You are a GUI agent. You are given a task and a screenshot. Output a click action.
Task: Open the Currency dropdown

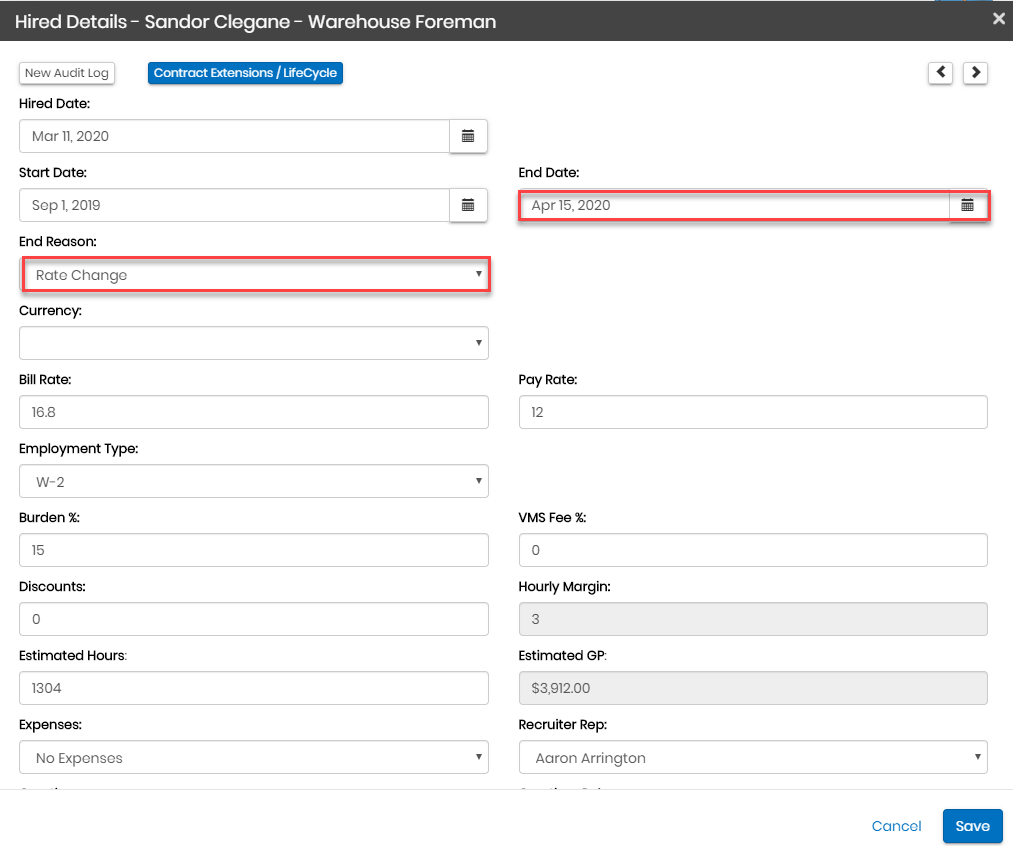253,343
